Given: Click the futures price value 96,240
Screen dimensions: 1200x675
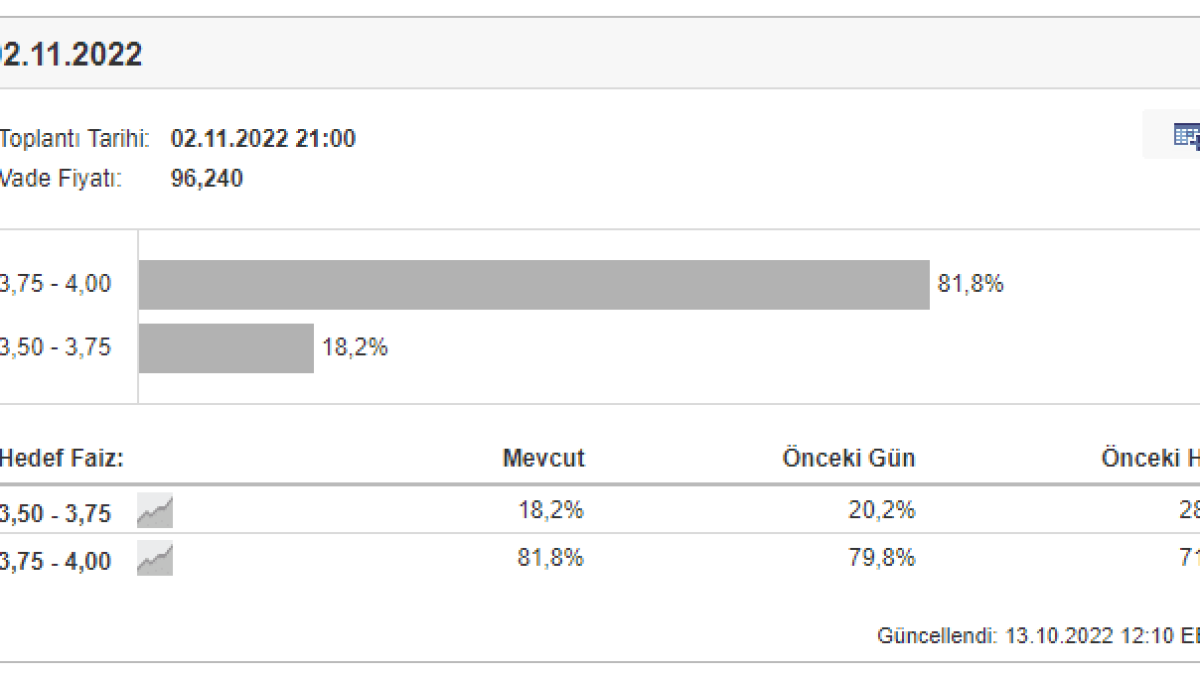Looking at the screenshot, I should [x=207, y=179].
